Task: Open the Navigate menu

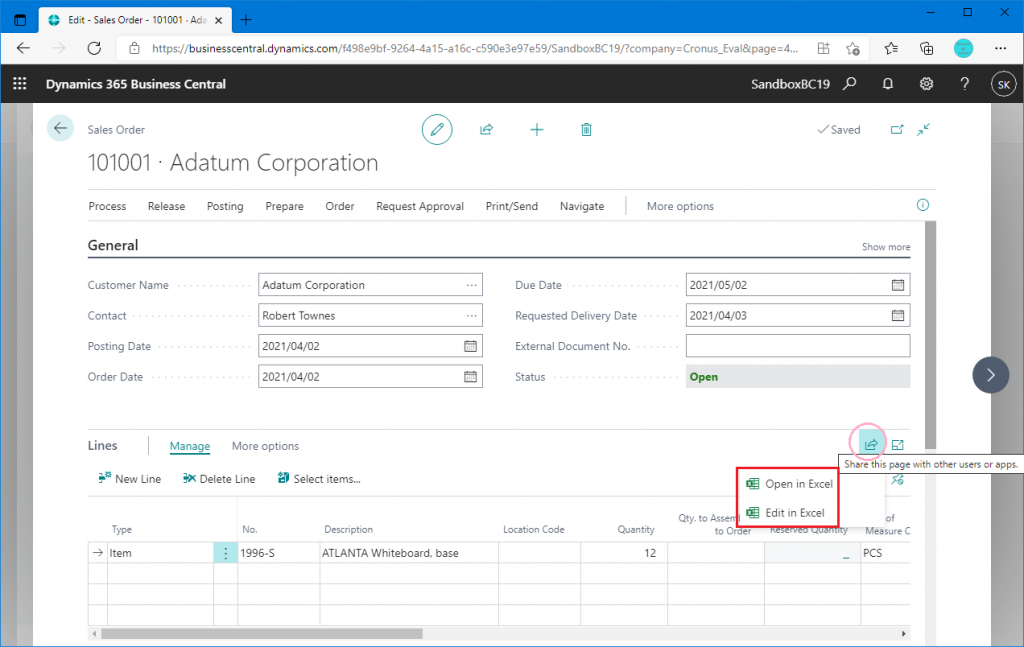Action: (x=582, y=206)
